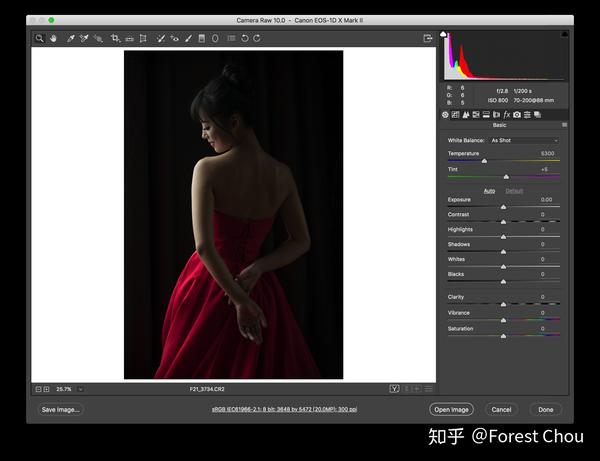Screen dimensions: 600x461
Task: Click the Save Image button
Action: (60, 409)
